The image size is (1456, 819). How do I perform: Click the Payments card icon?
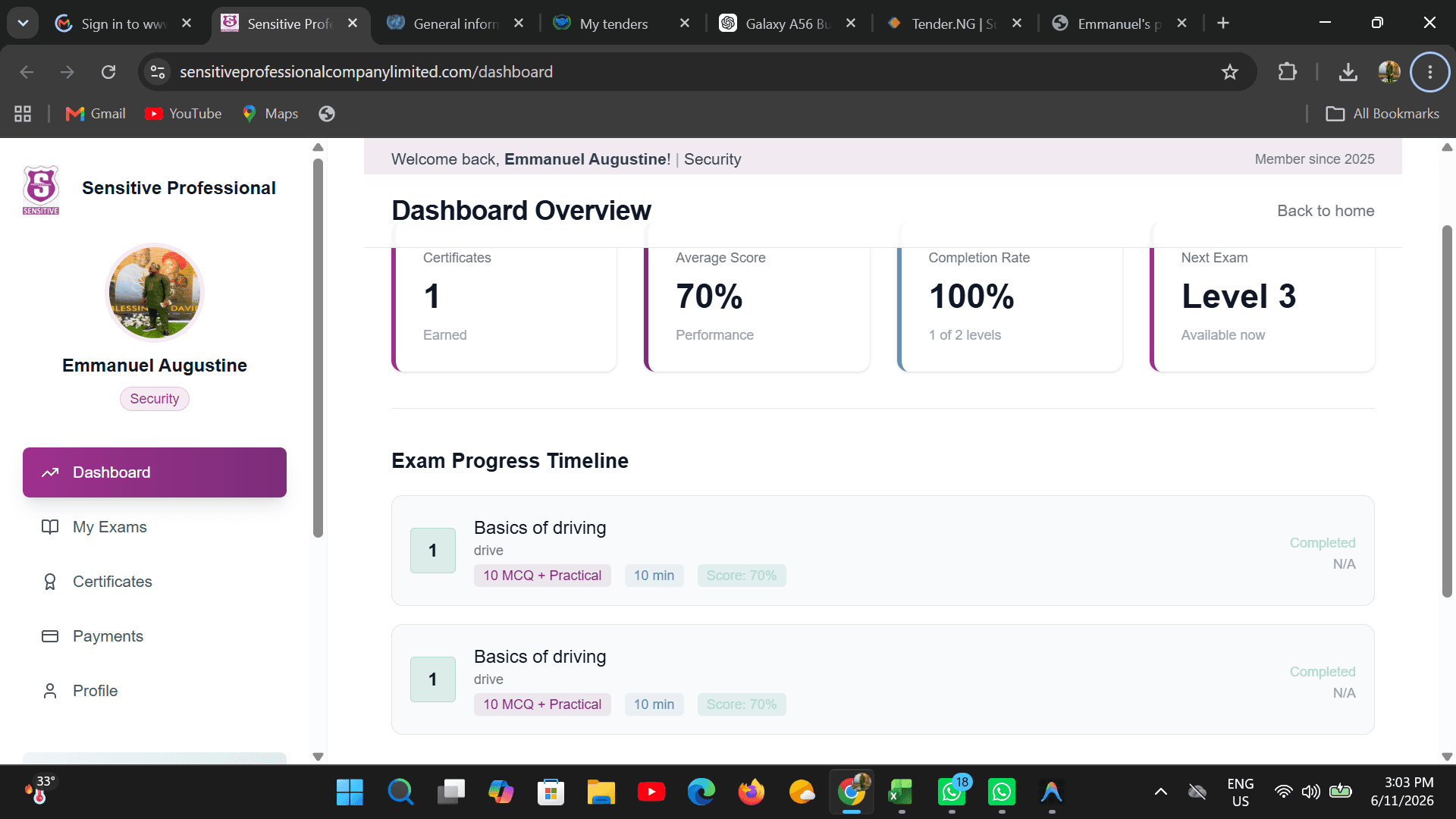click(x=50, y=636)
